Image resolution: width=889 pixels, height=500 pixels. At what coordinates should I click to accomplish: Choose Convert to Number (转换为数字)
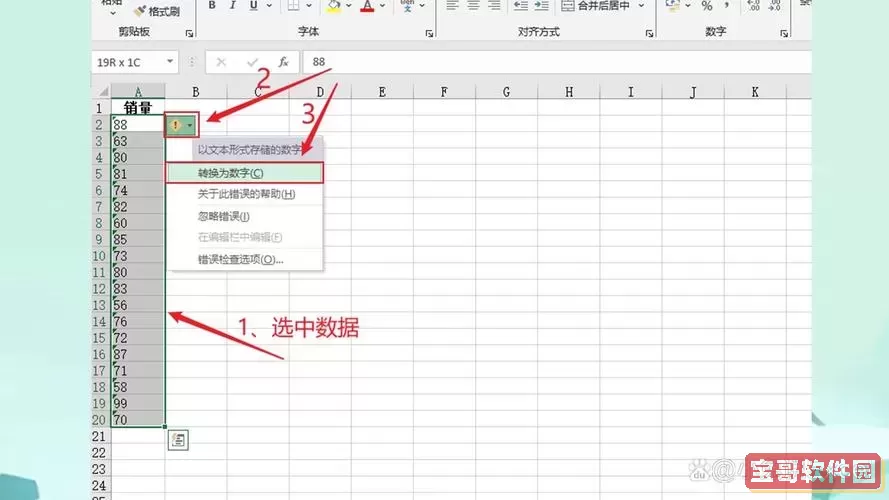[x=244, y=173]
